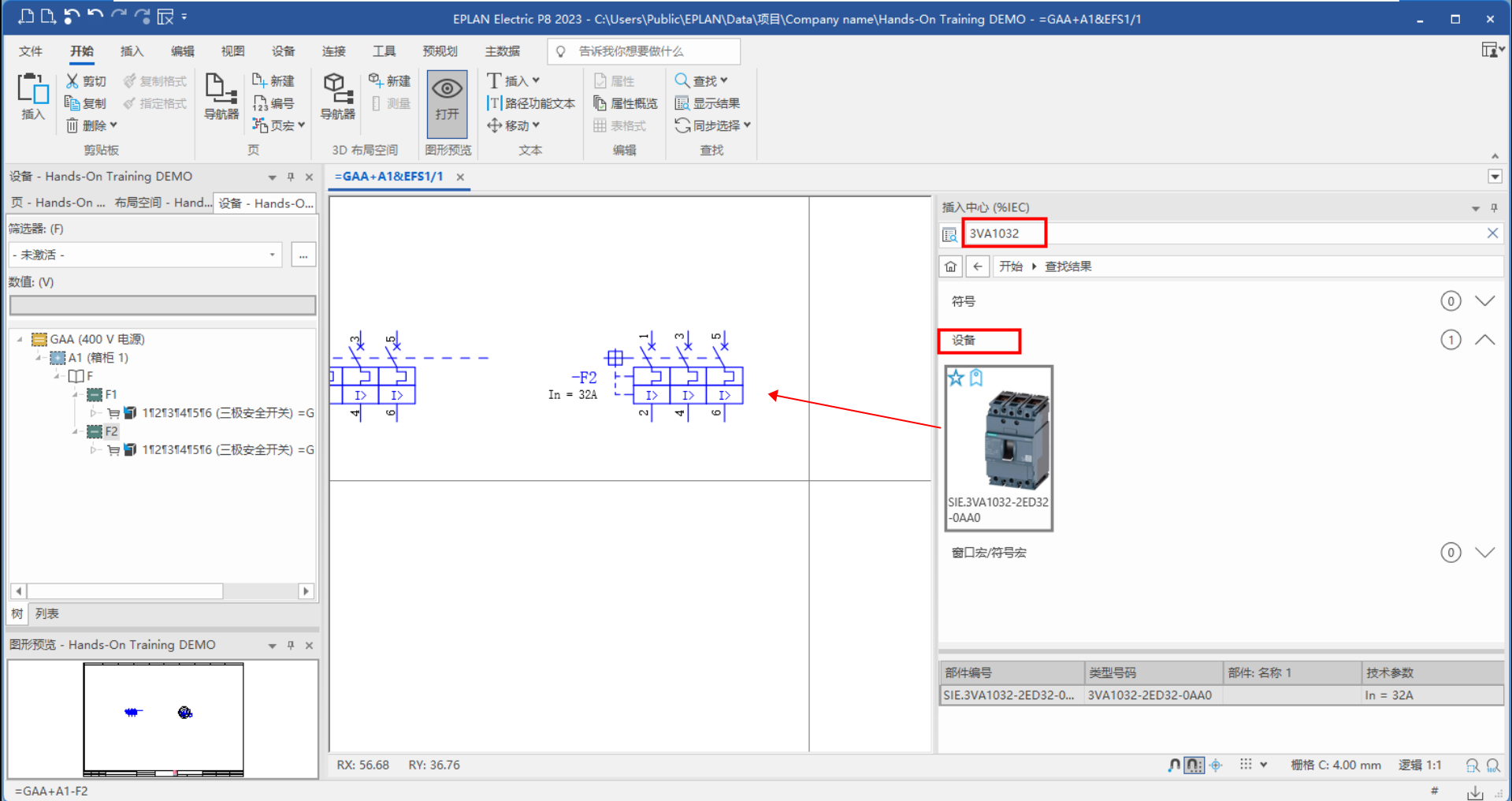Click the first page icon in title bar

(x=26, y=17)
